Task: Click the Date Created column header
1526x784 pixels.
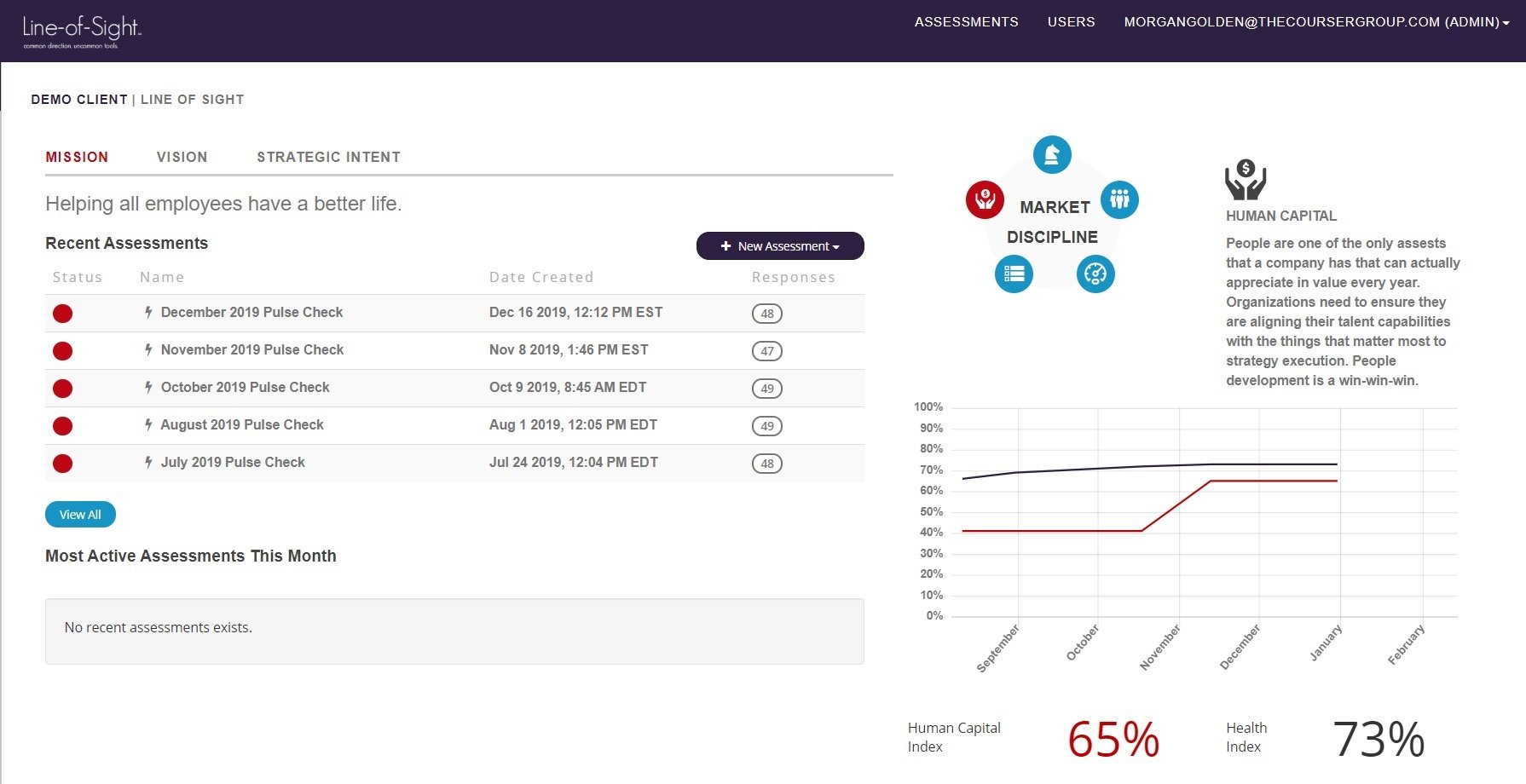Action: click(x=541, y=277)
